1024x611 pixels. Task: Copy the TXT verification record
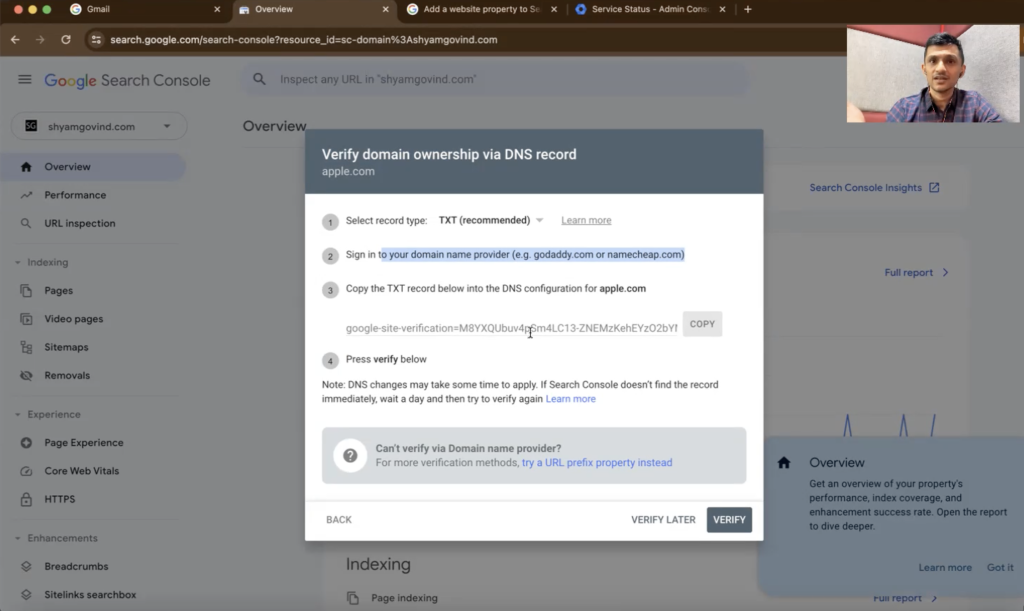point(702,324)
